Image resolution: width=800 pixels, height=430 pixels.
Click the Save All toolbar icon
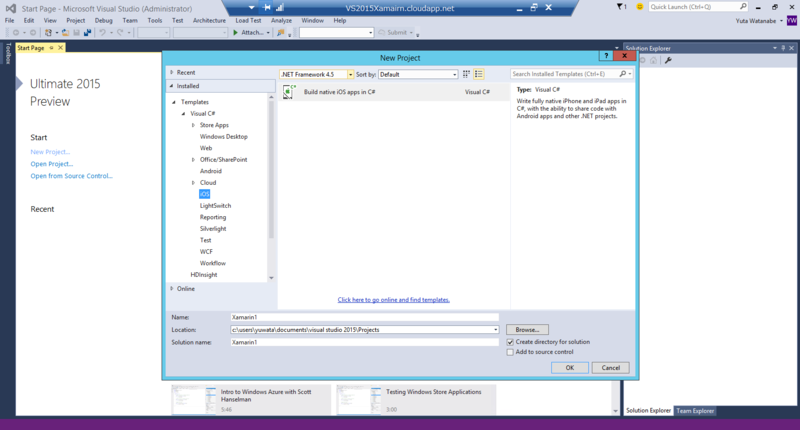pyautogui.click(x=87, y=33)
